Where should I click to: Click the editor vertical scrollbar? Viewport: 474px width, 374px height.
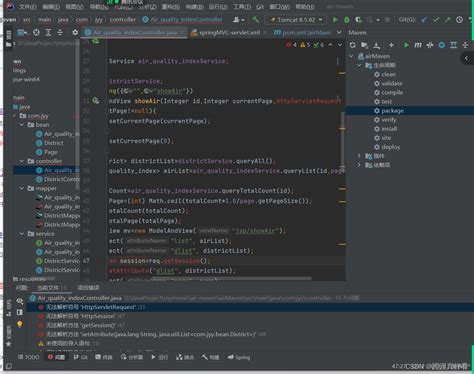342,140
